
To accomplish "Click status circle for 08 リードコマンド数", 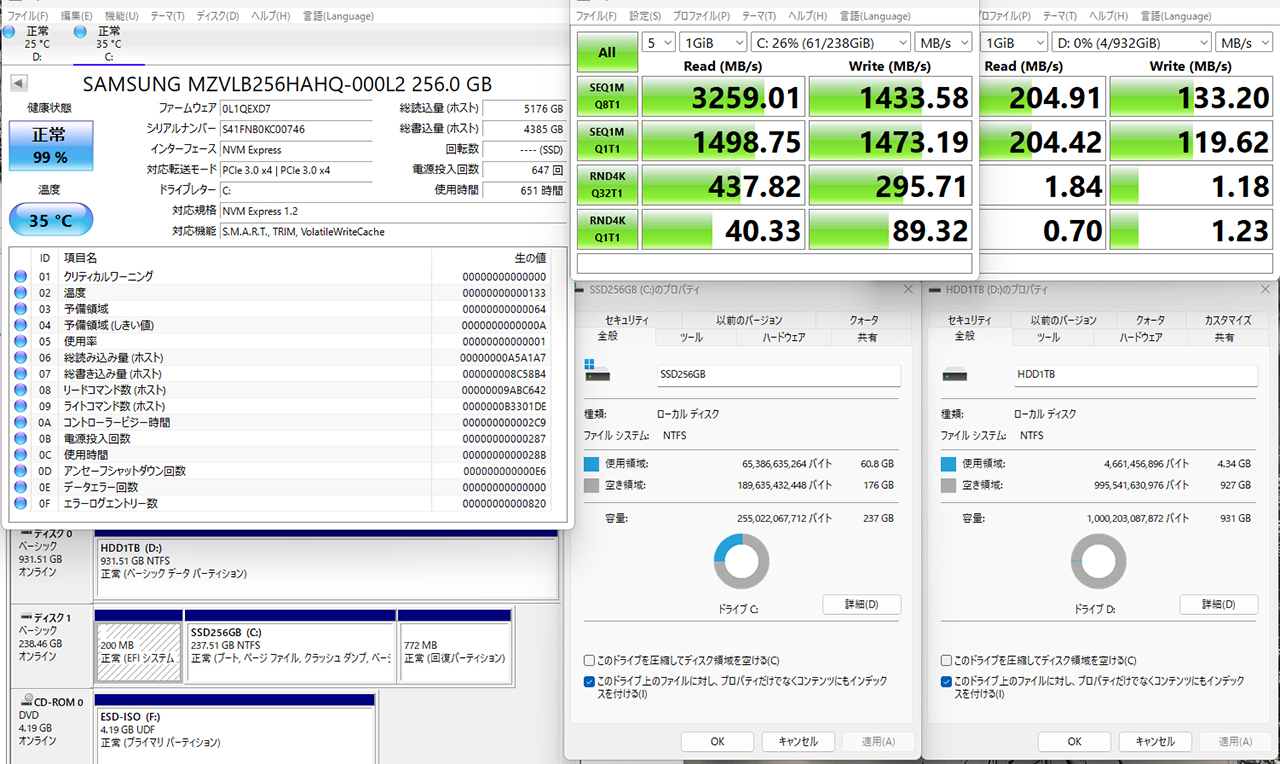I will pos(20,390).
